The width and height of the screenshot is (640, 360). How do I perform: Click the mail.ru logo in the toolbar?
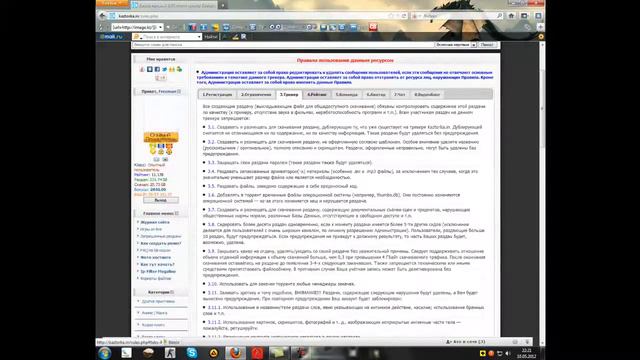(111, 36)
